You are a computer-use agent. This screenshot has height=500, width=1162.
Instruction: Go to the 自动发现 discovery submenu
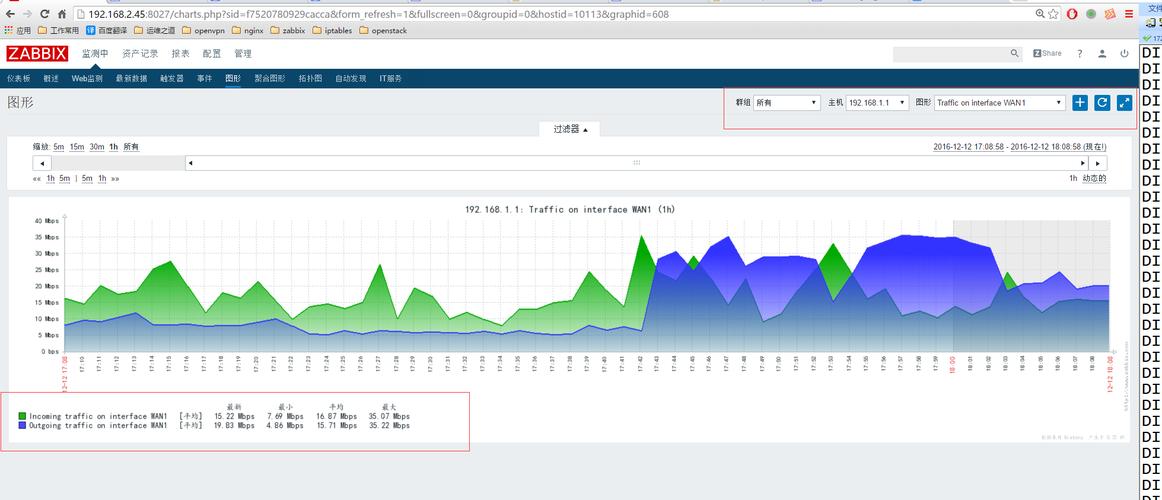click(351, 78)
